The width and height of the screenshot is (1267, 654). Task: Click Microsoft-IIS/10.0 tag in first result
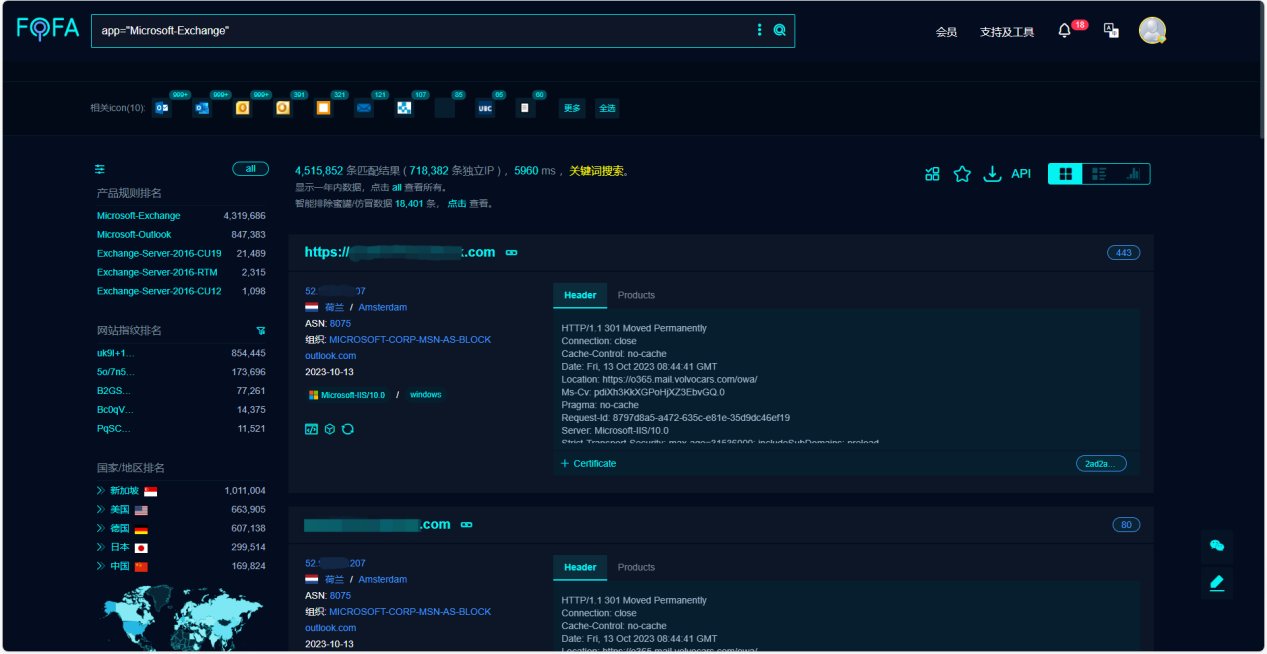[347, 395]
